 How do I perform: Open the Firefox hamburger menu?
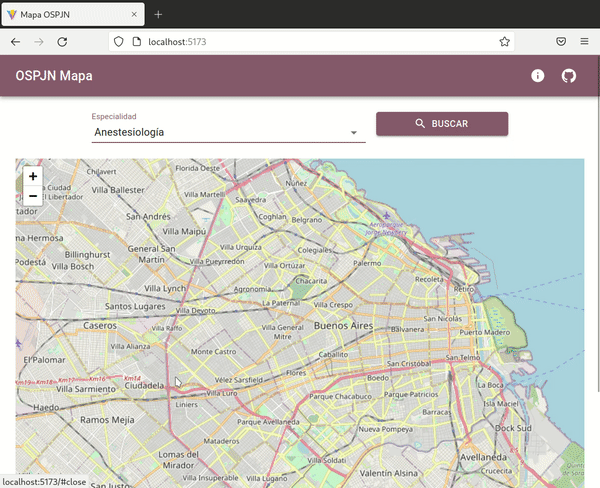click(584, 41)
